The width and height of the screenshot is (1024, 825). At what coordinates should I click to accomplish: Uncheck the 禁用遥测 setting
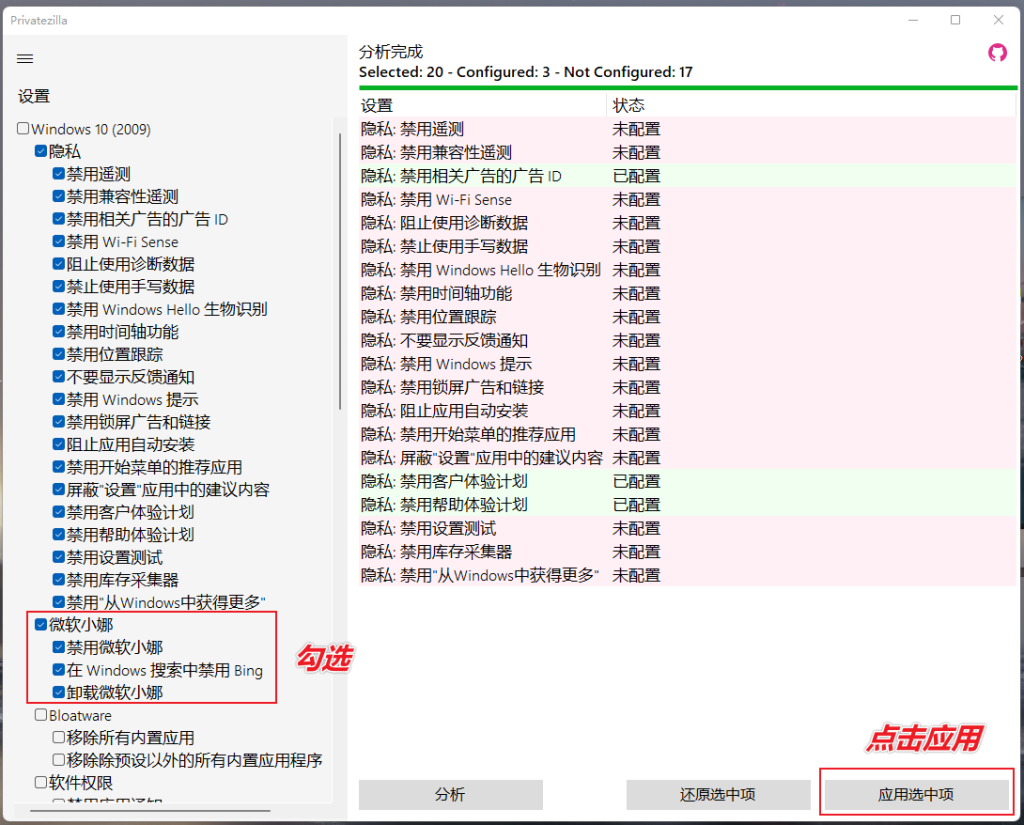(x=57, y=174)
